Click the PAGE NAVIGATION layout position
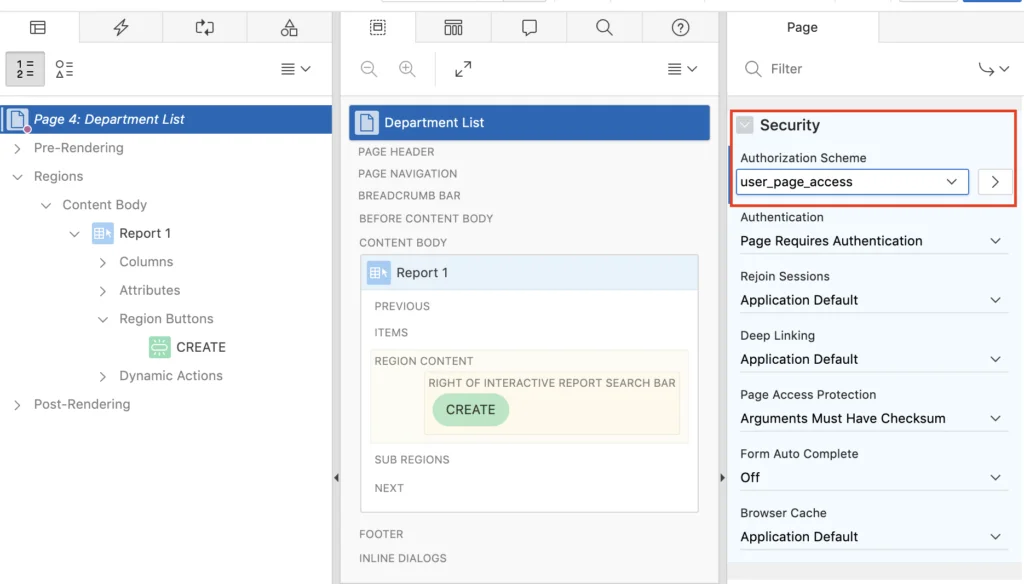 point(408,174)
